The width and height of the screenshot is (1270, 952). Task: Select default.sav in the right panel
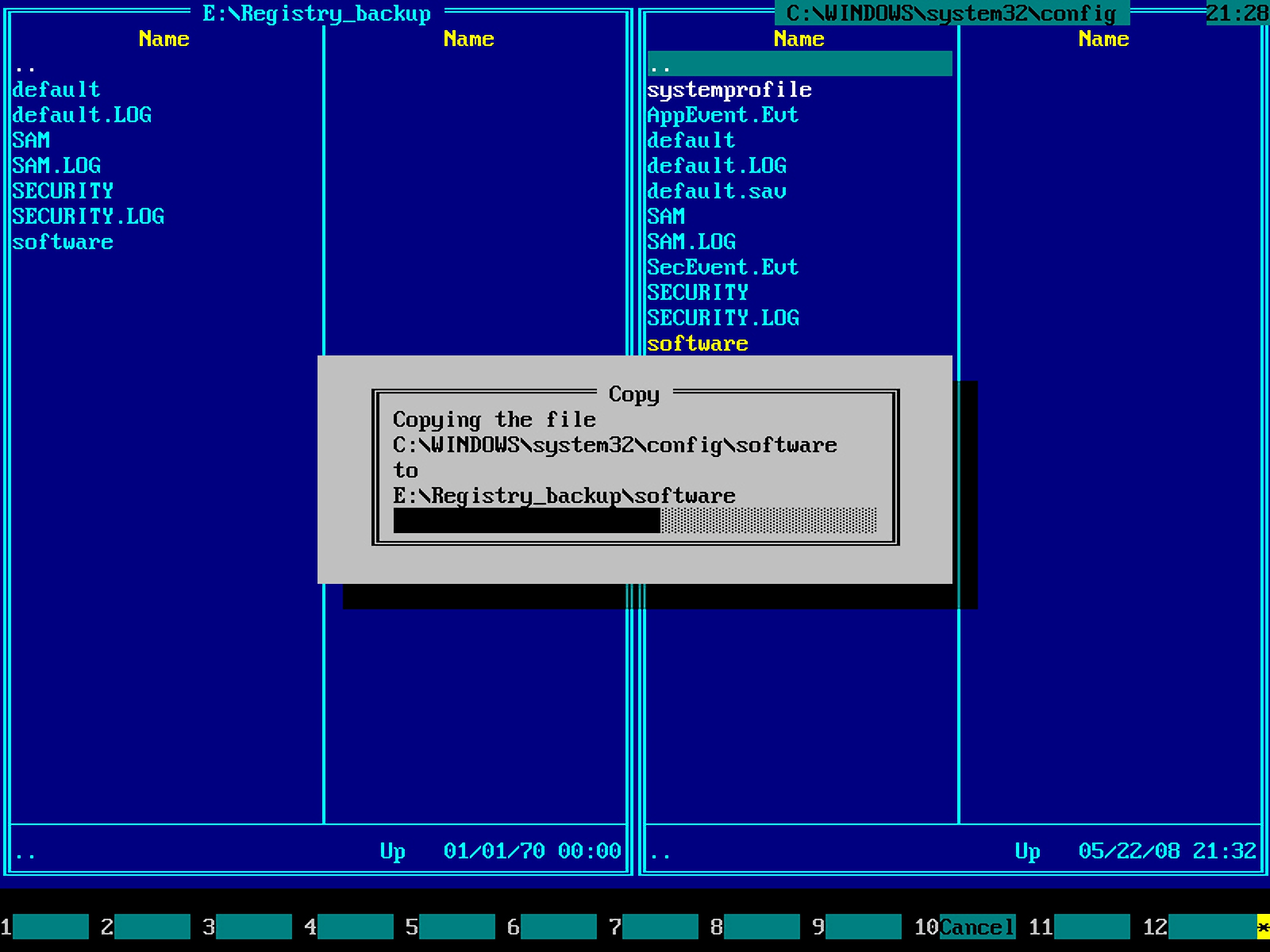716,191
